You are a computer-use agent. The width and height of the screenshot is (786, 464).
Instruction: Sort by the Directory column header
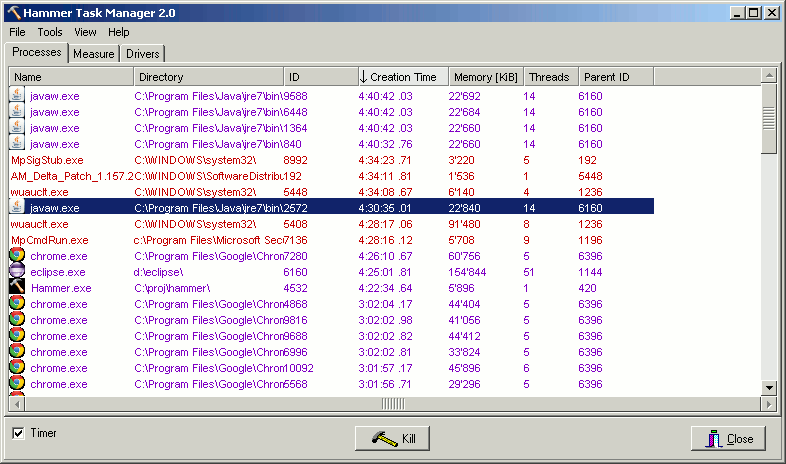[x=209, y=77]
